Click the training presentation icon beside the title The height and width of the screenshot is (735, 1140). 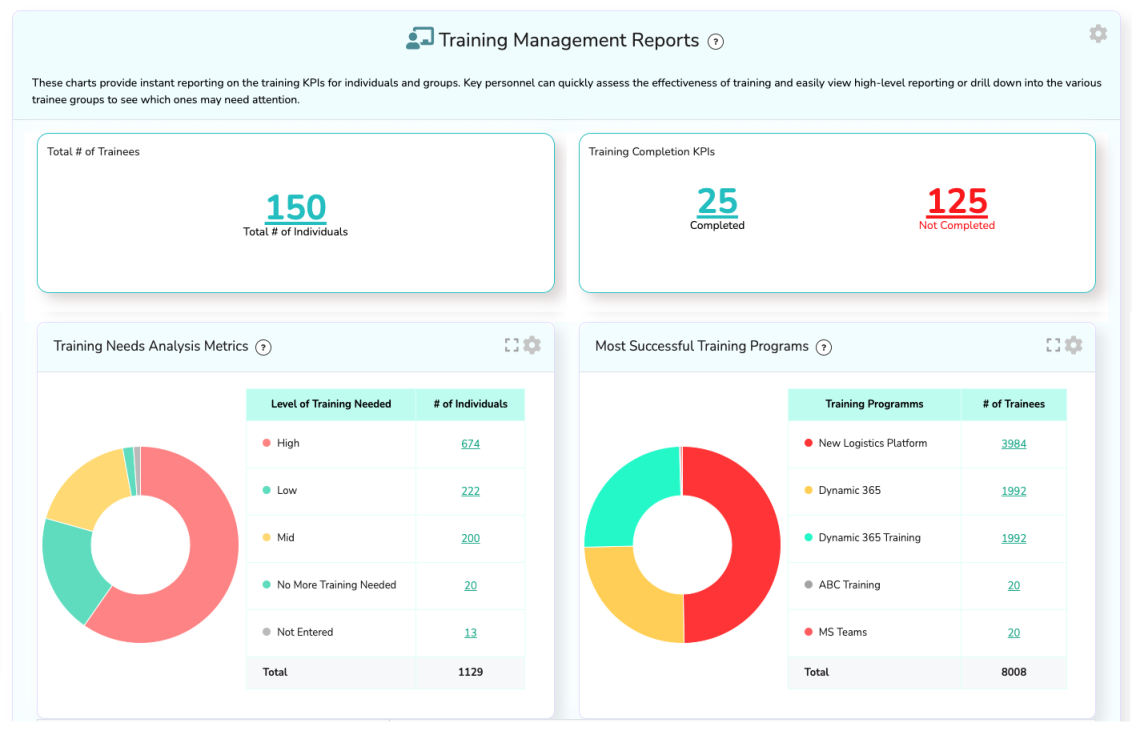[x=419, y=39]
